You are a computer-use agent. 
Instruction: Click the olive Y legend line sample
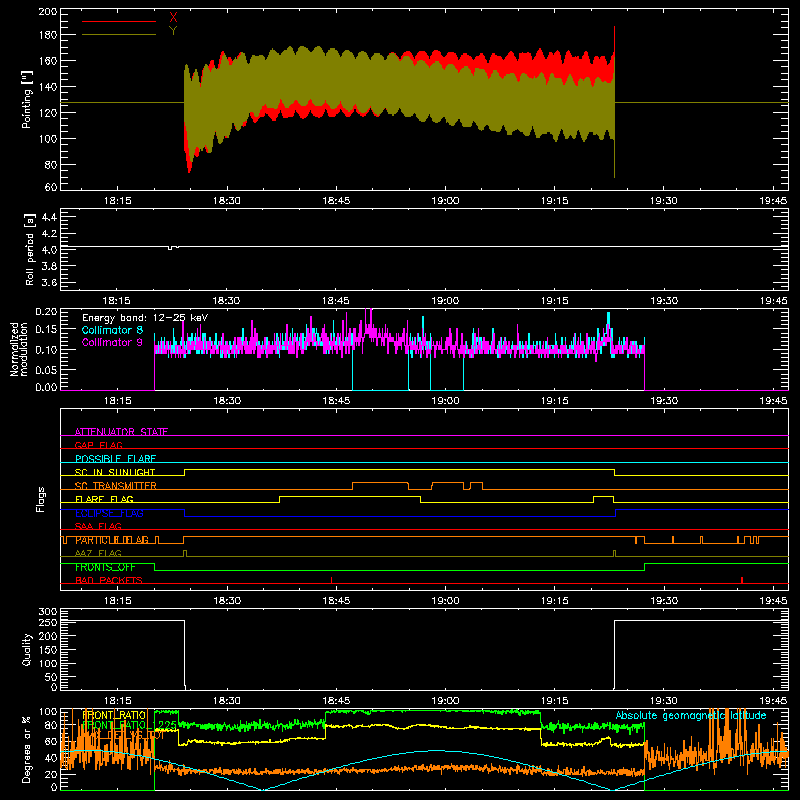pos(119,35)
